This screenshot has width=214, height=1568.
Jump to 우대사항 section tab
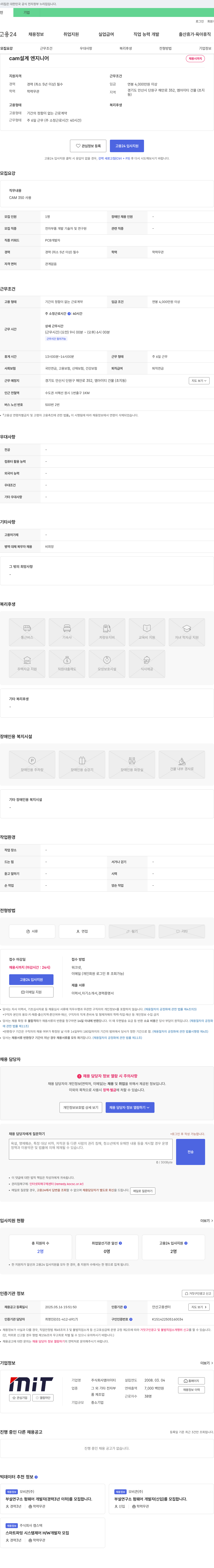coord(86,48)
